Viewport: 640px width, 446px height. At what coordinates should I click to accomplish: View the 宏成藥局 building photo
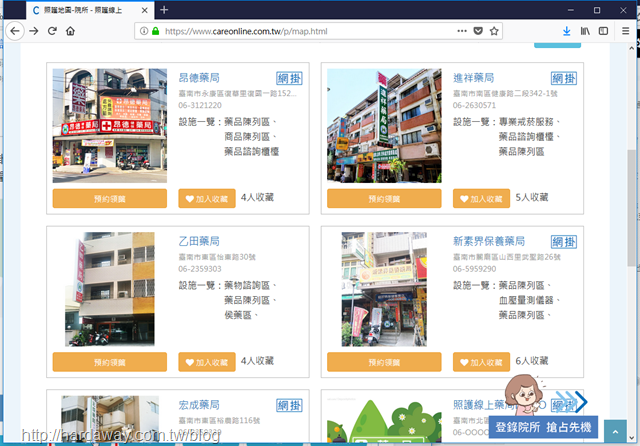pyautogui.click(x=110, y=419)
